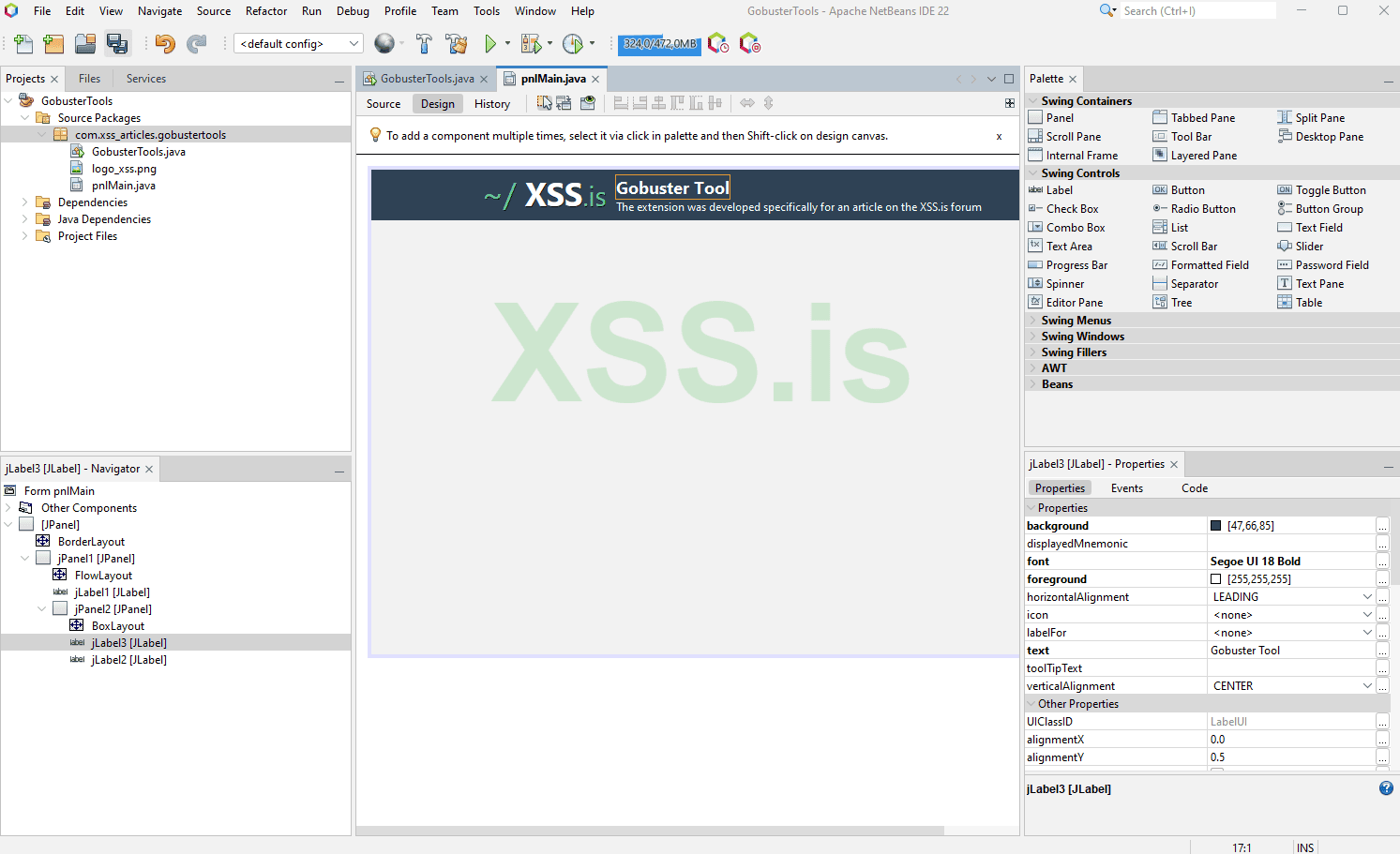This screenshot has height=854, width=1400.
Task: Select BorderLayout in the Navigator
Action: tap(91, 542)
